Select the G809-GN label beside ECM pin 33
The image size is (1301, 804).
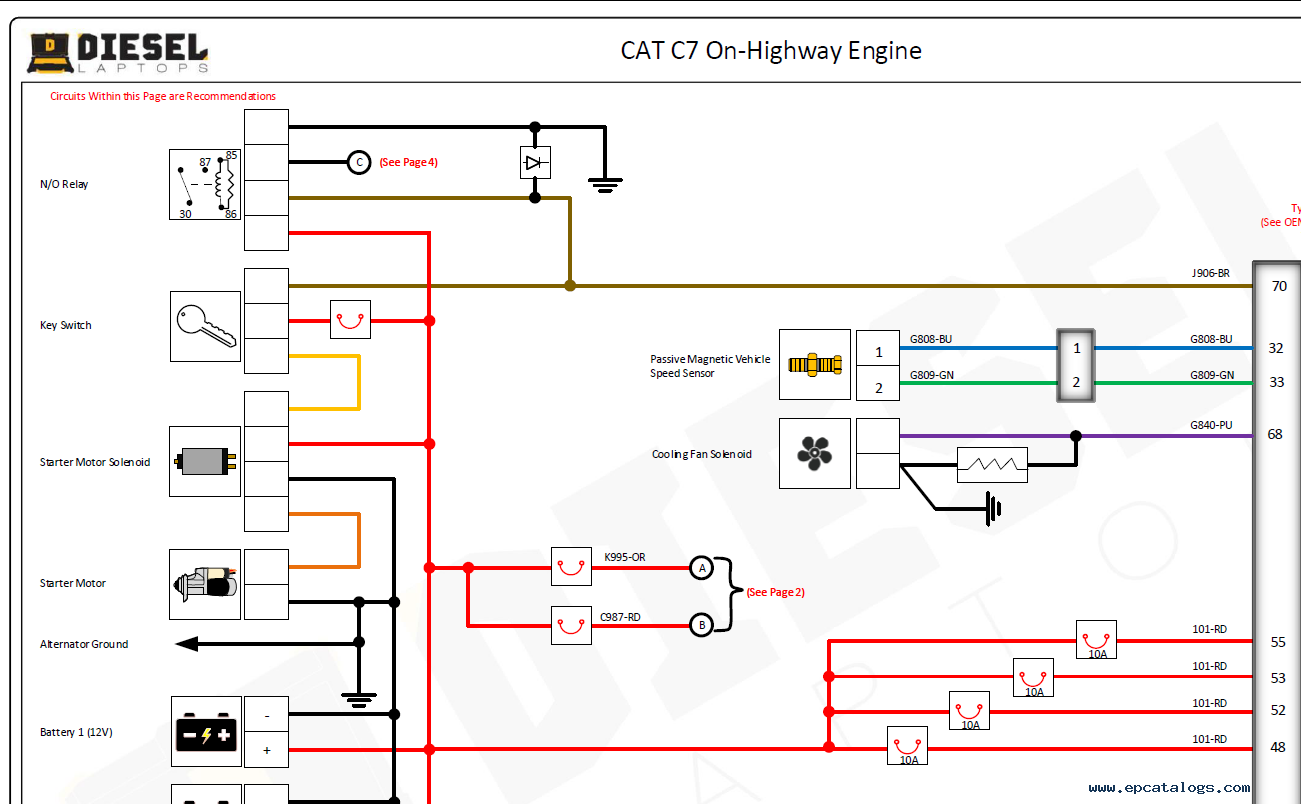pos(1212,376)
